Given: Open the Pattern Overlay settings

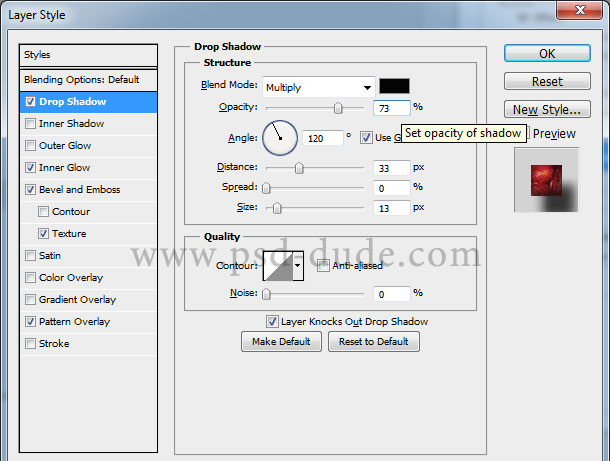Looking at the screenshot, I should (74, 322).
